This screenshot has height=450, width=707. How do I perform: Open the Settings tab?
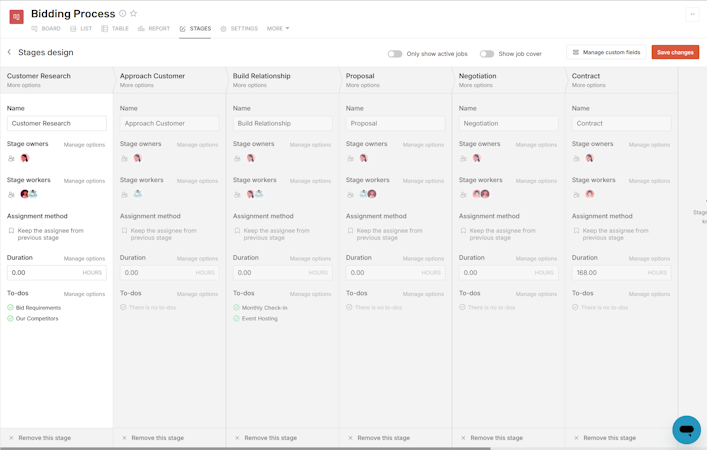point(239,29)
